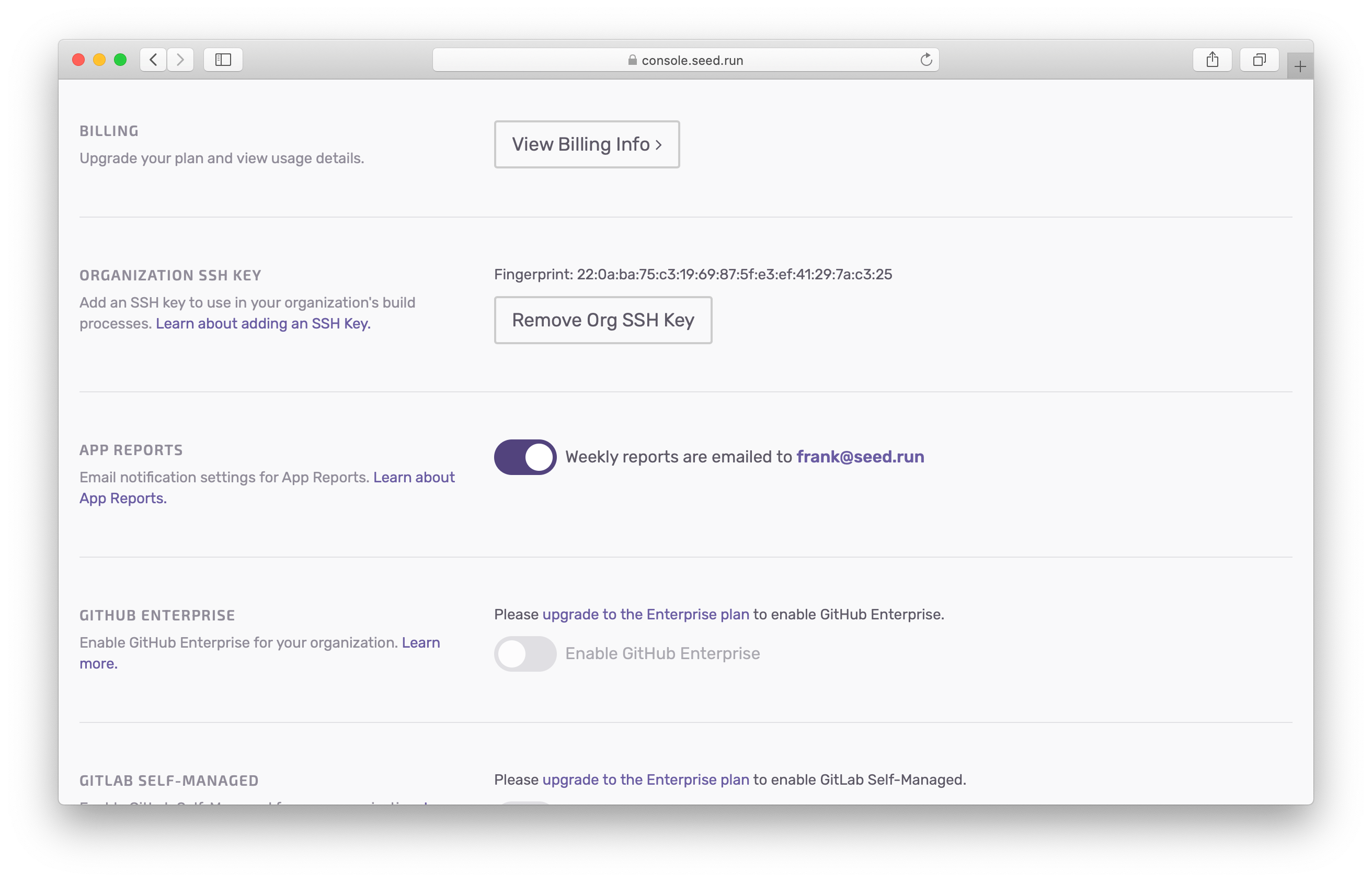Screen dimensions: 1372x882
Task: Open View Billing Info page
Action: pyautogui.click(x=587, y=144)
